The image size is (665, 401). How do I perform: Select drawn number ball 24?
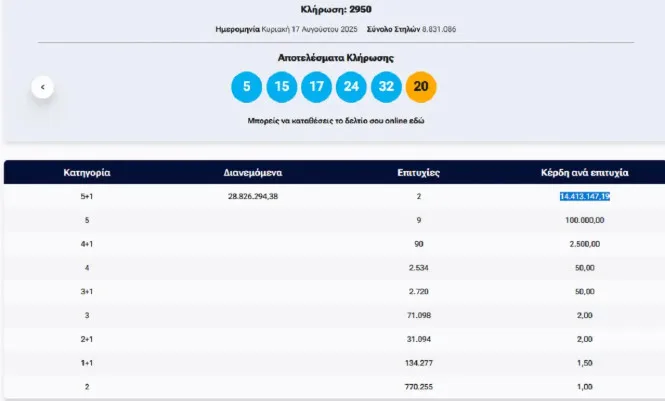(351, 87)
